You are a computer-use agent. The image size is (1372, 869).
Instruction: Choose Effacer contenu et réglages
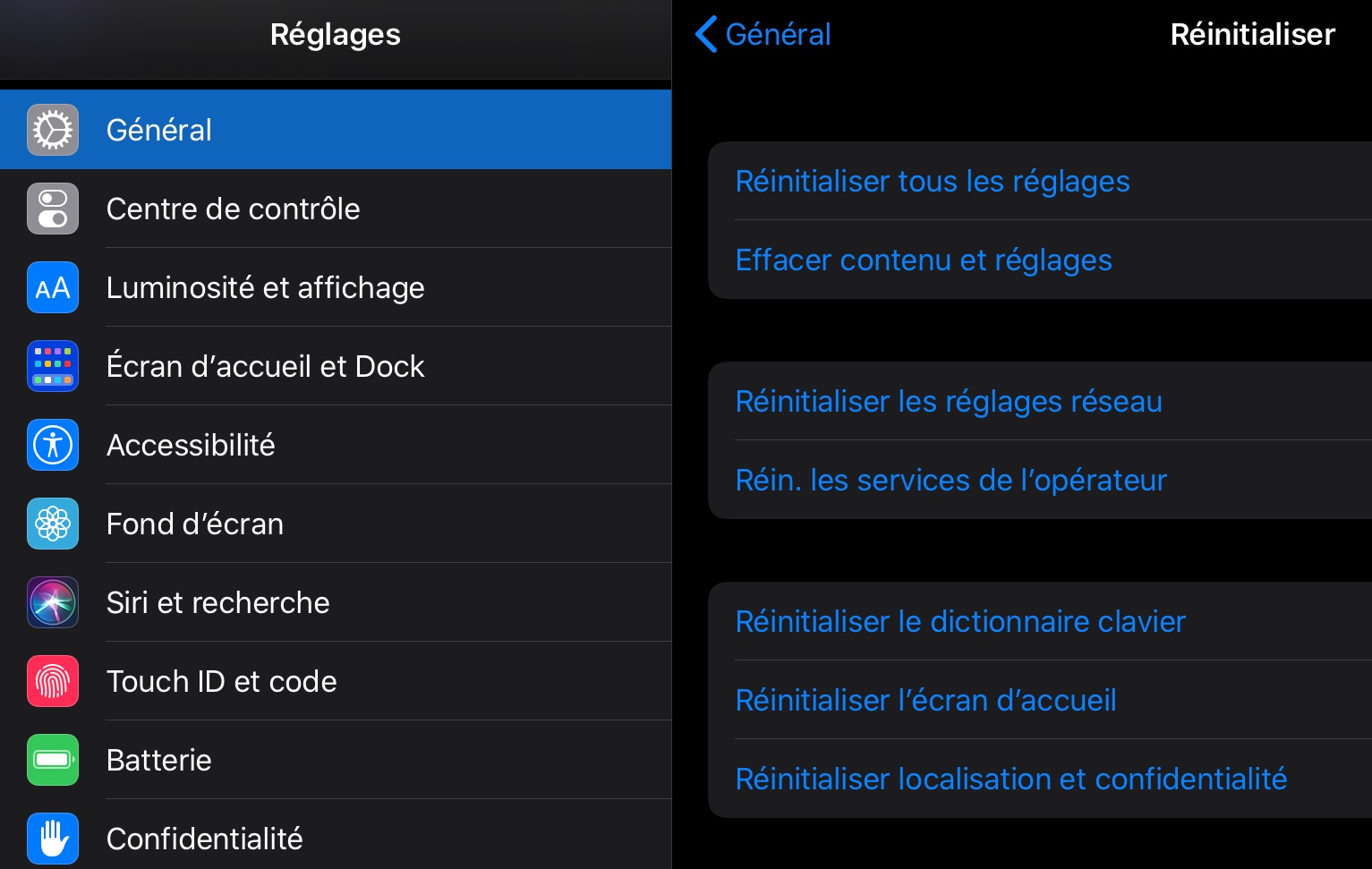pyautogui.click(x=924, y=260)
